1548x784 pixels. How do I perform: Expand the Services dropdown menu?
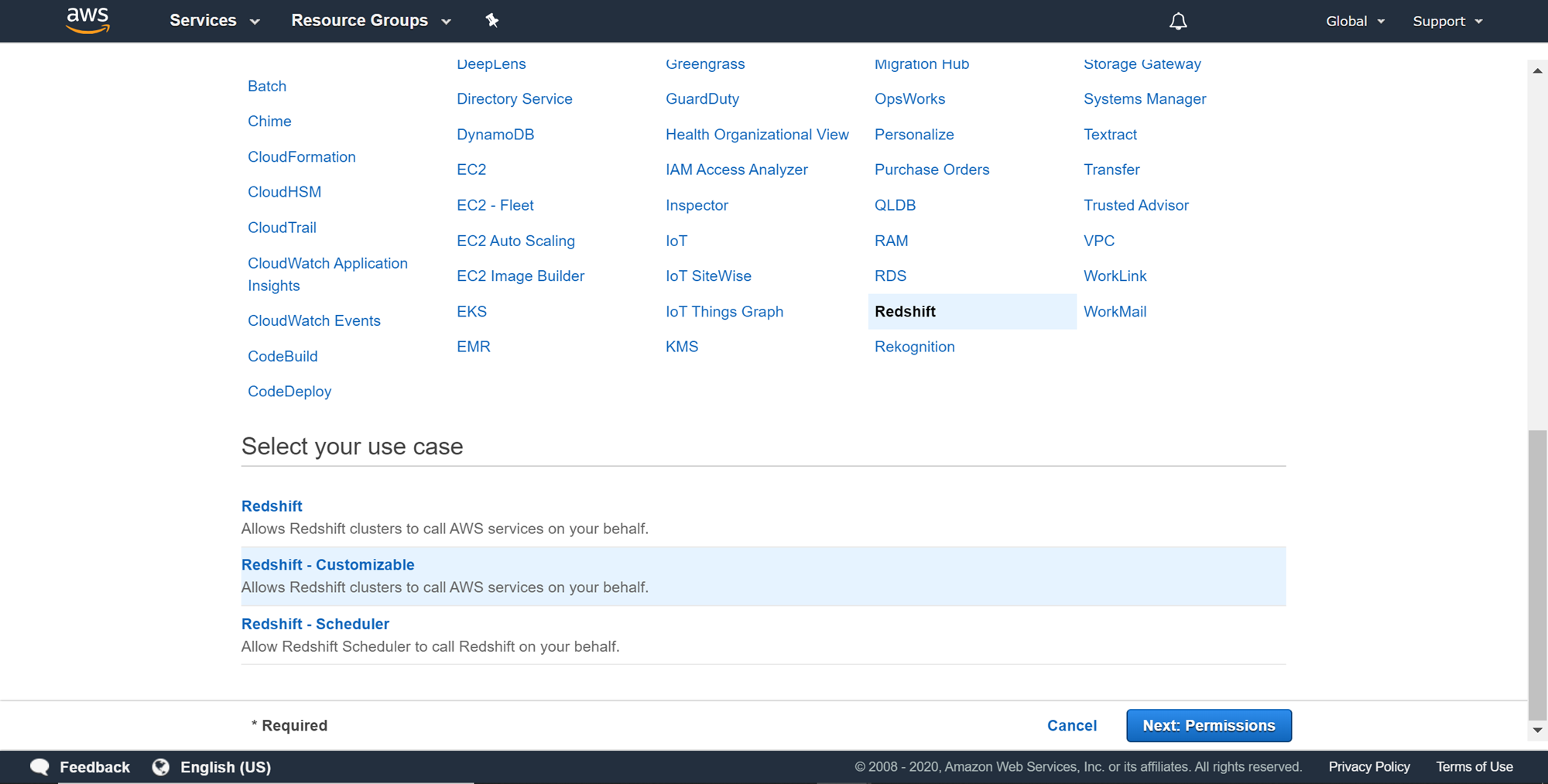(214, 21)
